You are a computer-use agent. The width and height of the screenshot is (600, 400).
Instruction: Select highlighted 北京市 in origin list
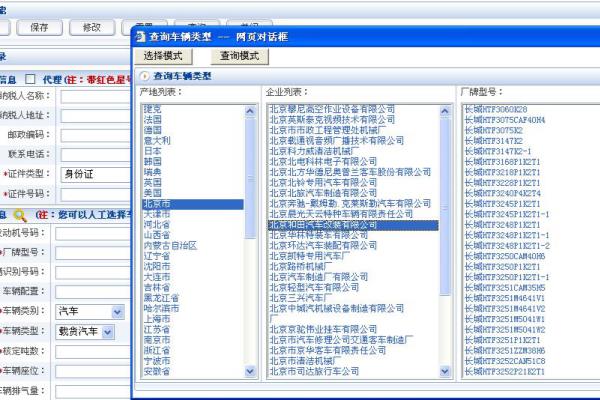tap(193, 204)
